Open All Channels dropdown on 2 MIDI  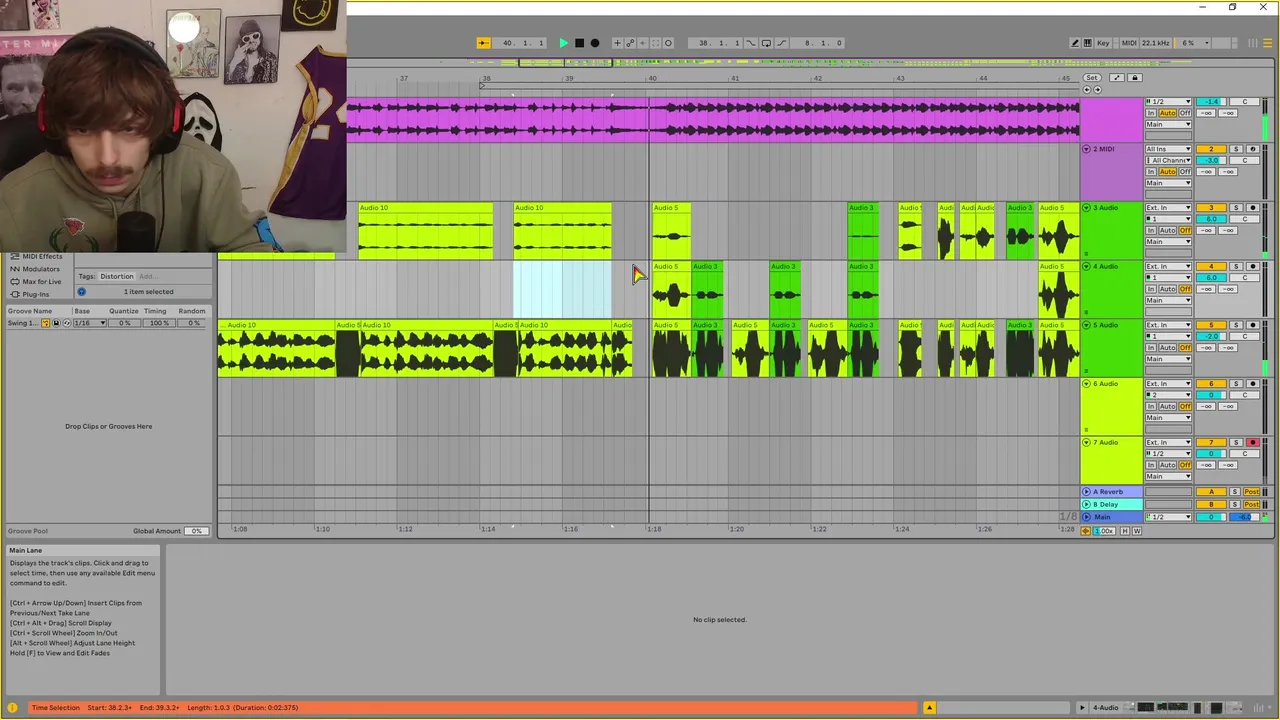tap(1168, 160)
